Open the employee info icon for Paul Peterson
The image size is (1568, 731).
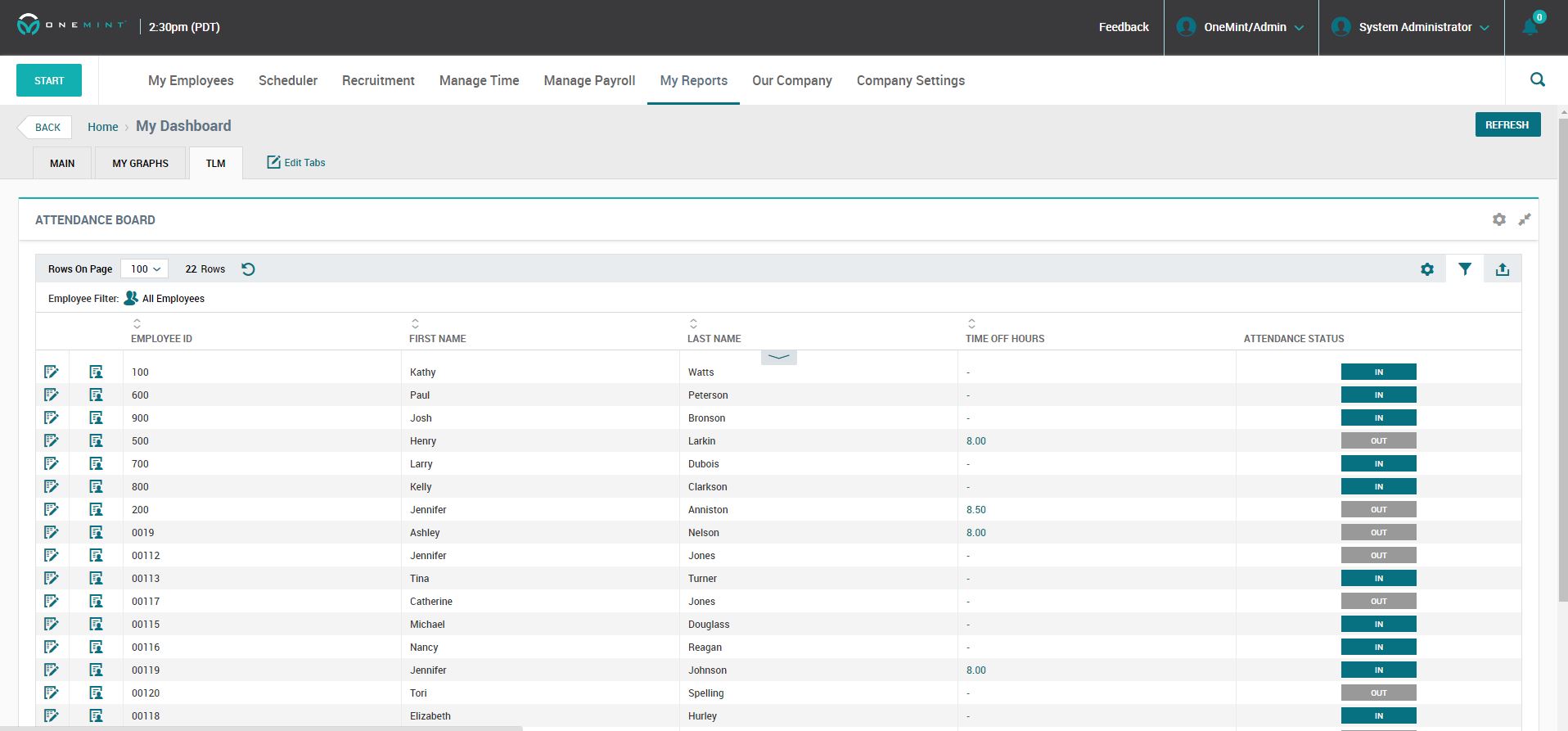tap(96, 395)
